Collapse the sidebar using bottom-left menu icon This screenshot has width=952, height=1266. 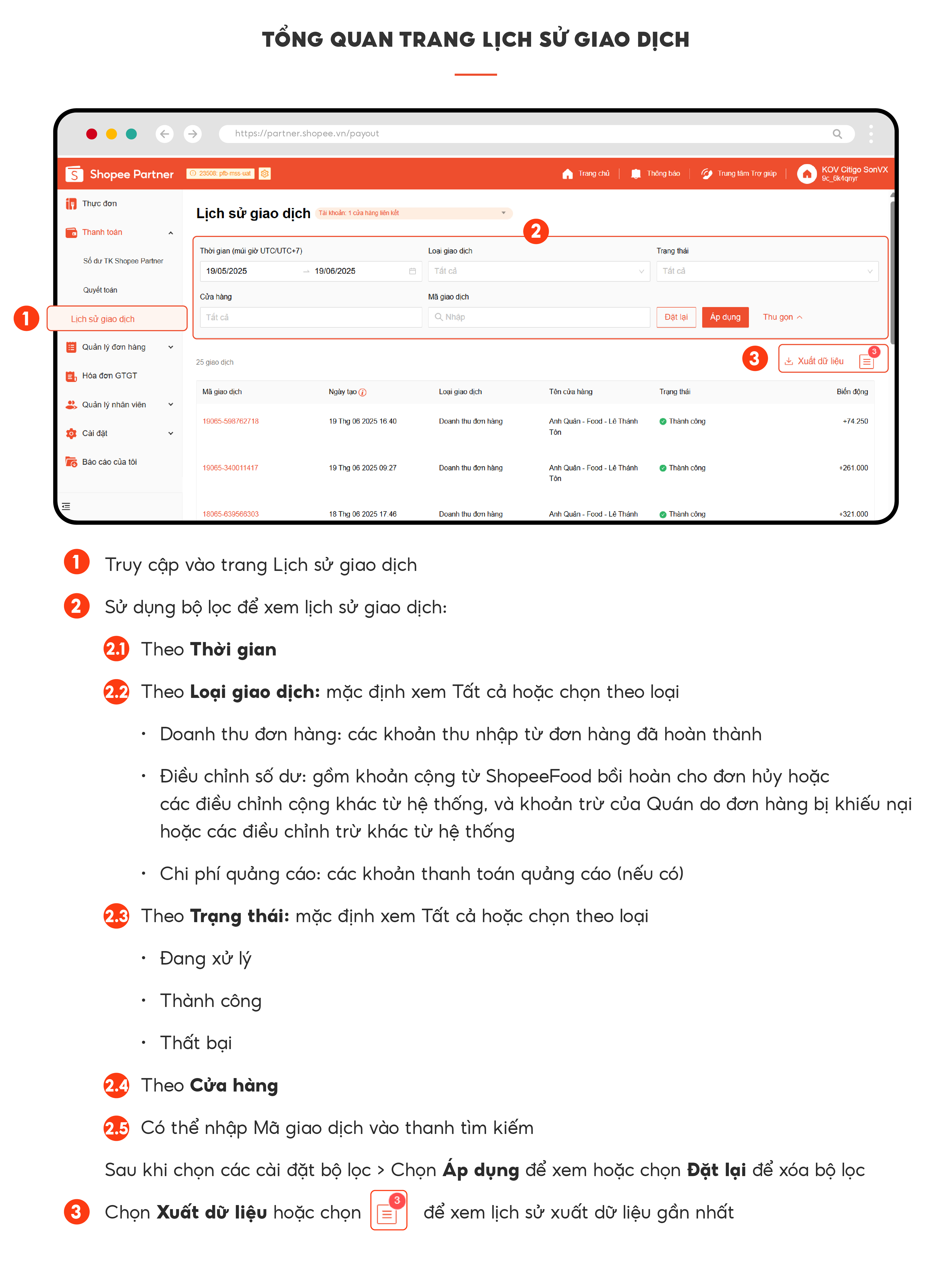click(x=66, y=506)
